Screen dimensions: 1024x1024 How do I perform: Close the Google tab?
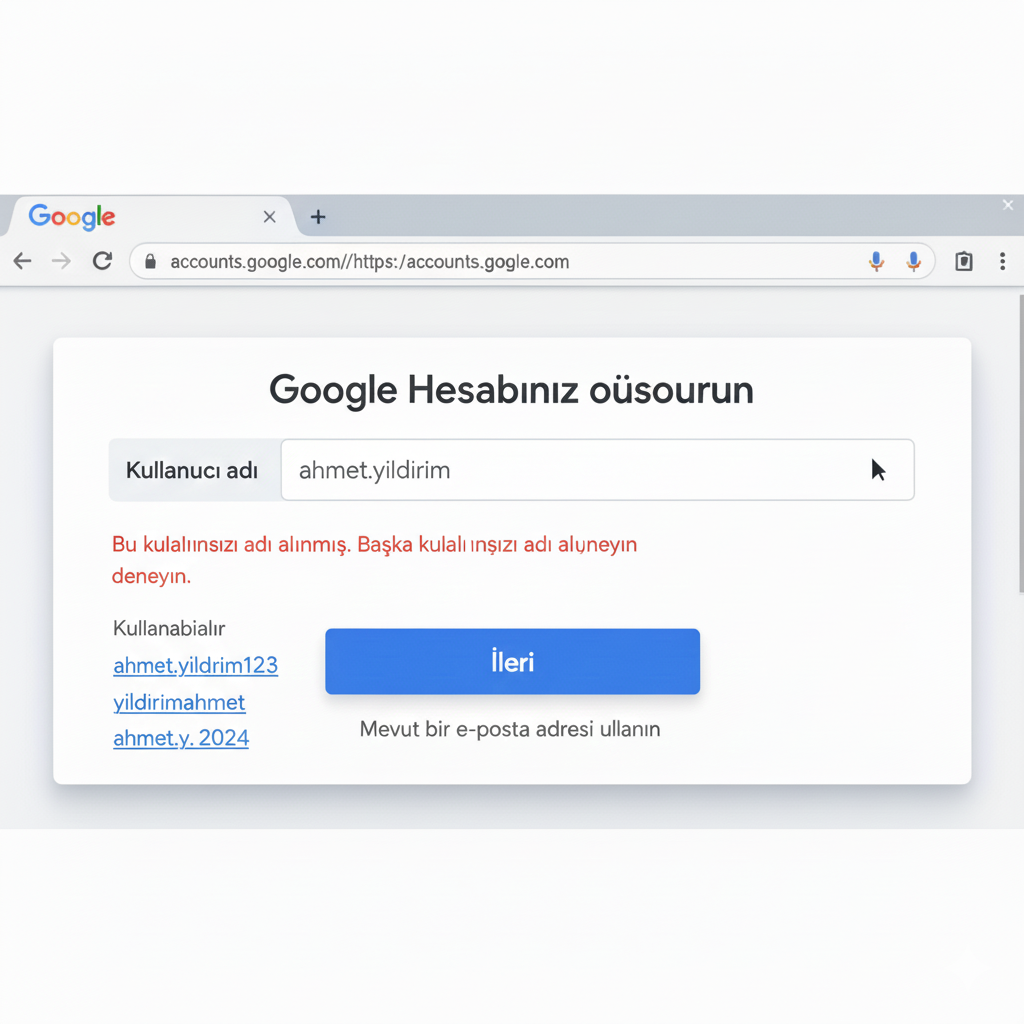(x=269, y=217)
